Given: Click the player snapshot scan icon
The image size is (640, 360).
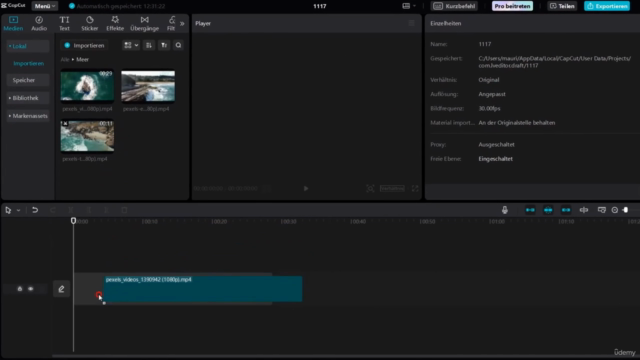Looking at the screenshot, I should pos(370,188).
